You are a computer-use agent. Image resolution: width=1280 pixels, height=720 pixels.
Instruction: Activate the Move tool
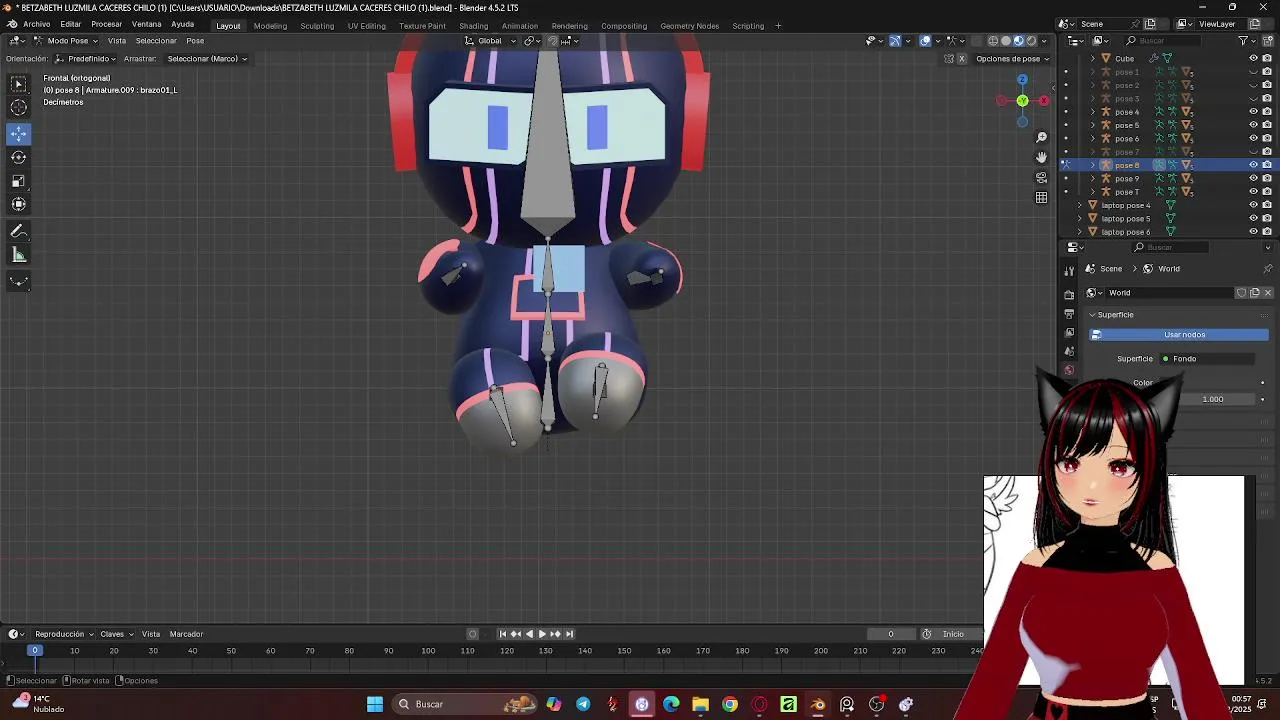(x=19, y=133)
